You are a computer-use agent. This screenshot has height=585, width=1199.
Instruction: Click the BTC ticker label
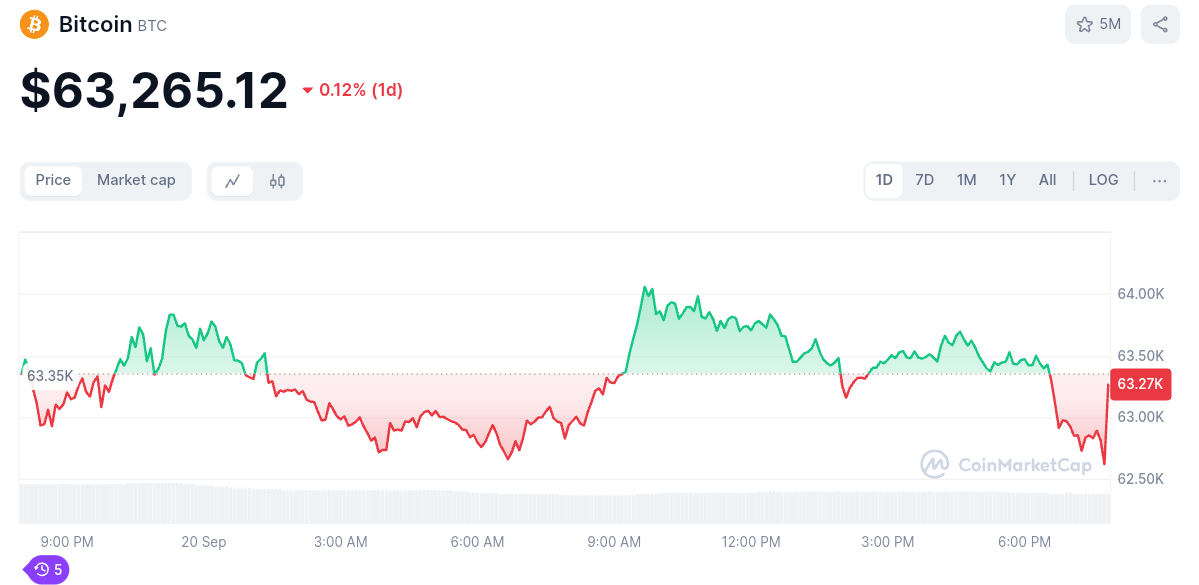[150, 25]
